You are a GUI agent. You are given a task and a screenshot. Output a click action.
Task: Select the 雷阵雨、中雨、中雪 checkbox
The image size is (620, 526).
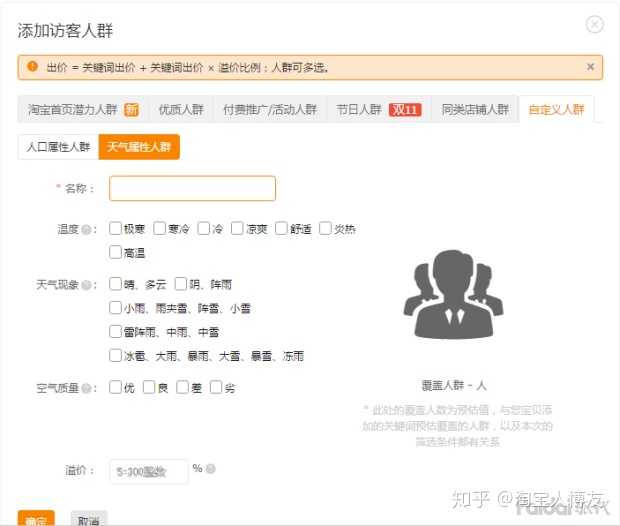pyautogui.click(x=116, y=331)
